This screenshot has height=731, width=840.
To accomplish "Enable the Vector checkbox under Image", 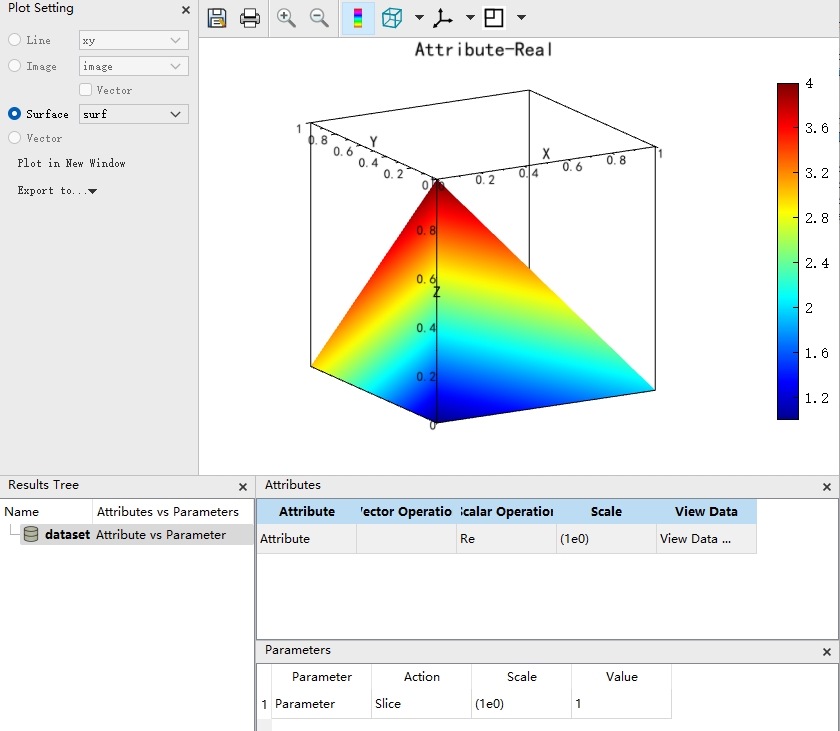I will point(85,89).
